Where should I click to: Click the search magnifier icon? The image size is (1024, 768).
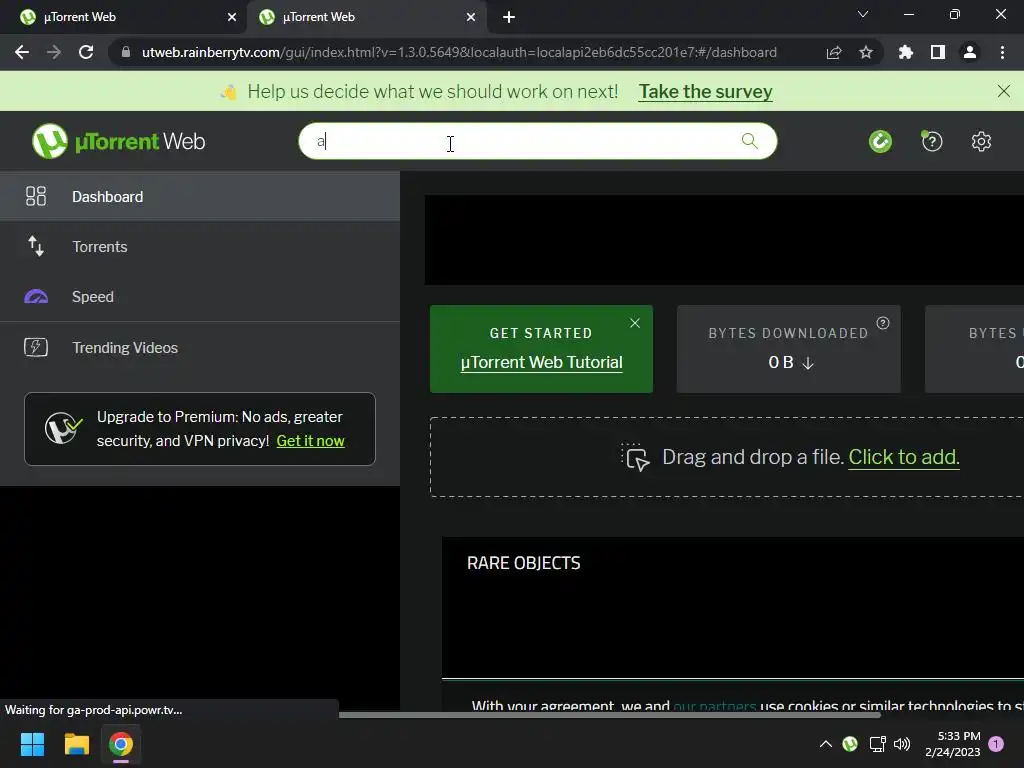point(750,141)
